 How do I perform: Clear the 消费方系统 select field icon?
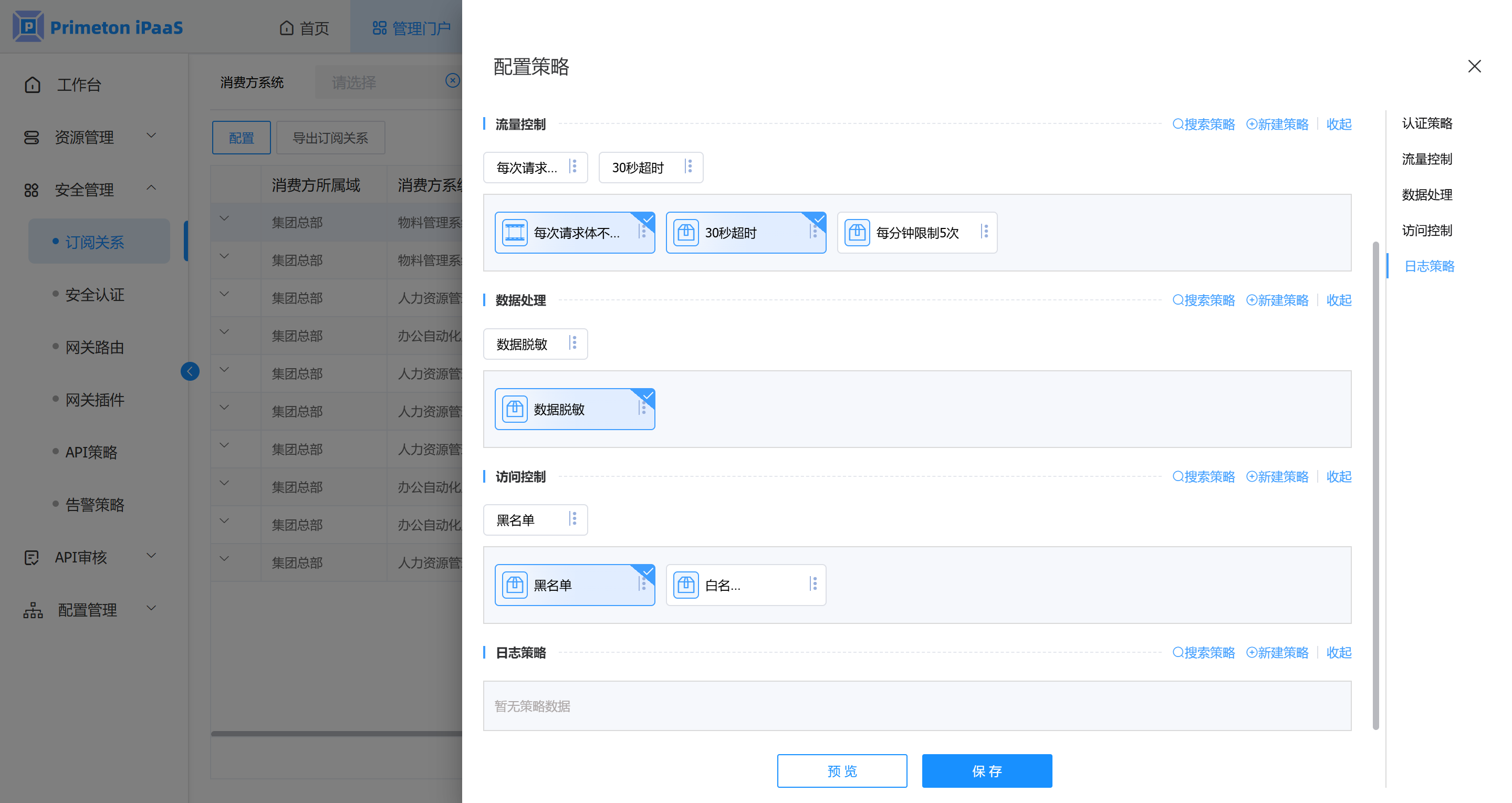tap(452, 81)
